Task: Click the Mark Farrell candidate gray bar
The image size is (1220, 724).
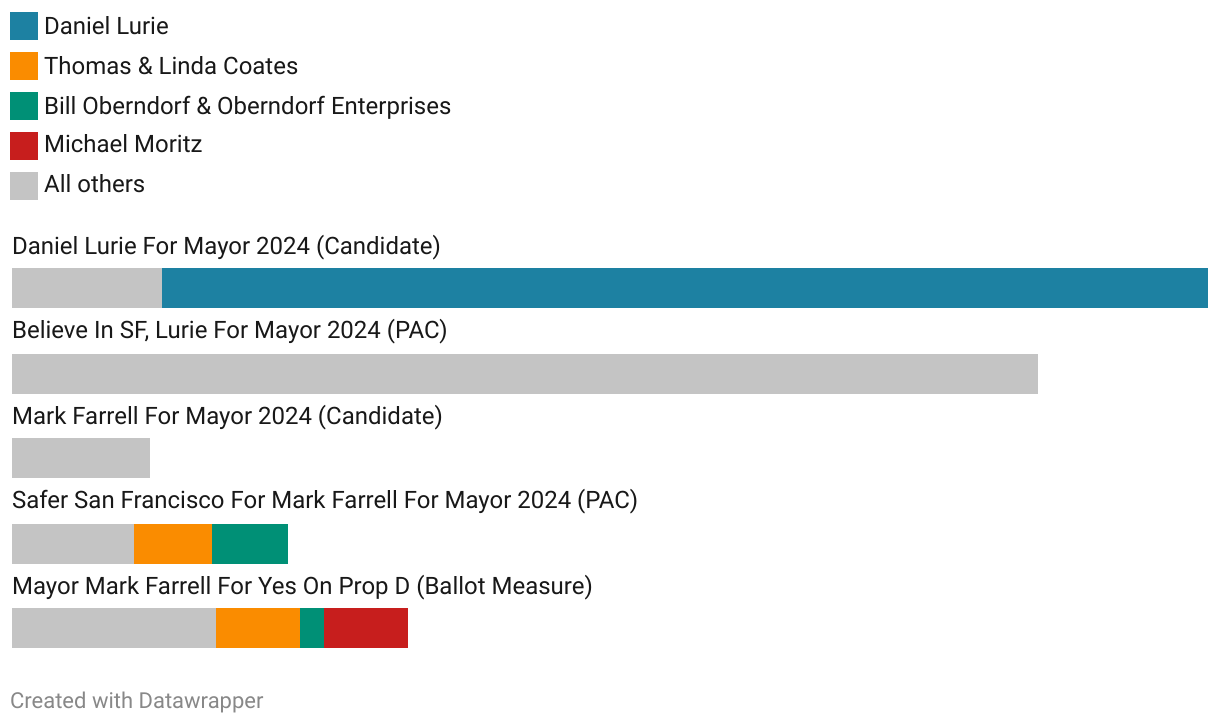Action: (81, 458)
